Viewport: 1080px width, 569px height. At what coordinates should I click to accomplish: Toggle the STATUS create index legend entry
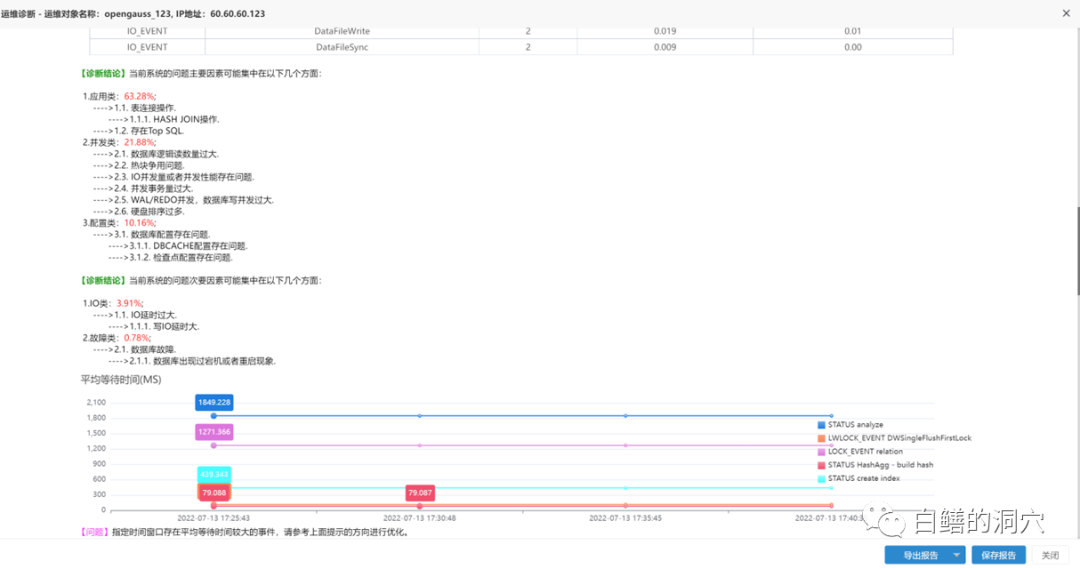point(864,479)
